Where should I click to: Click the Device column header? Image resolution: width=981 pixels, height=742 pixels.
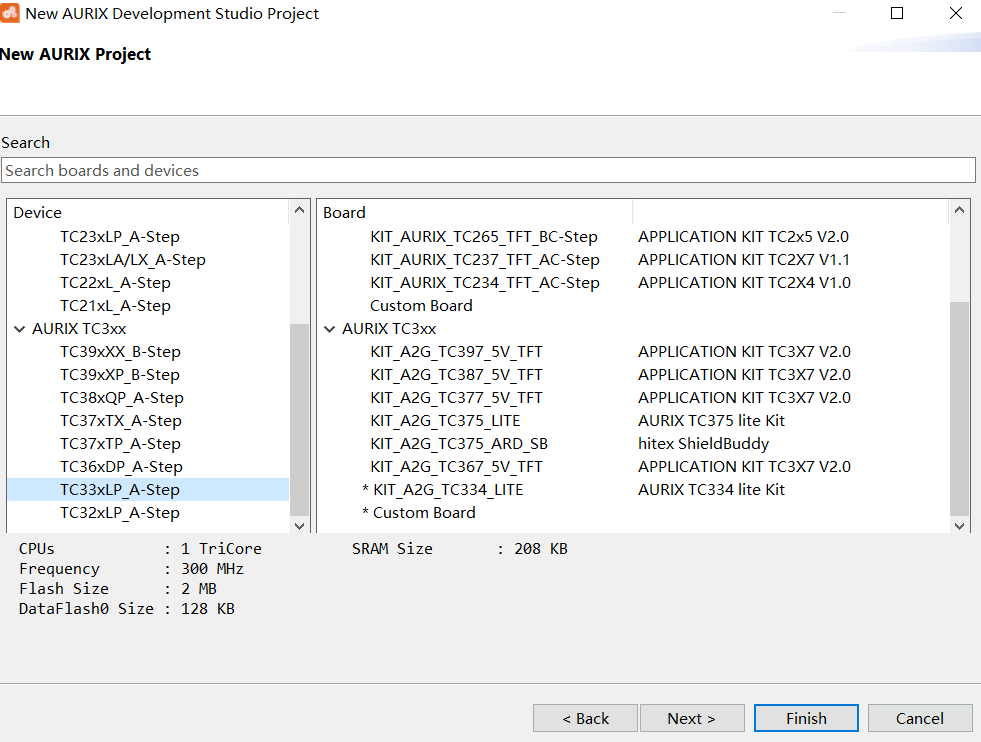click(x=38, y=213)
